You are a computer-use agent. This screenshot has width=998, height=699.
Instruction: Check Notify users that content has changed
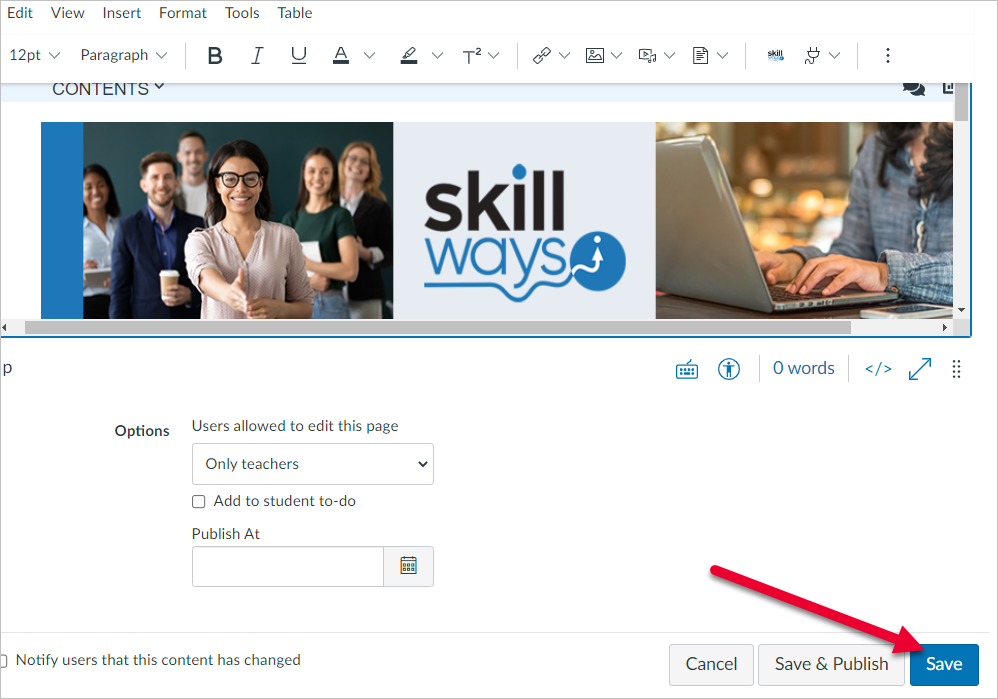pos(3,661)
